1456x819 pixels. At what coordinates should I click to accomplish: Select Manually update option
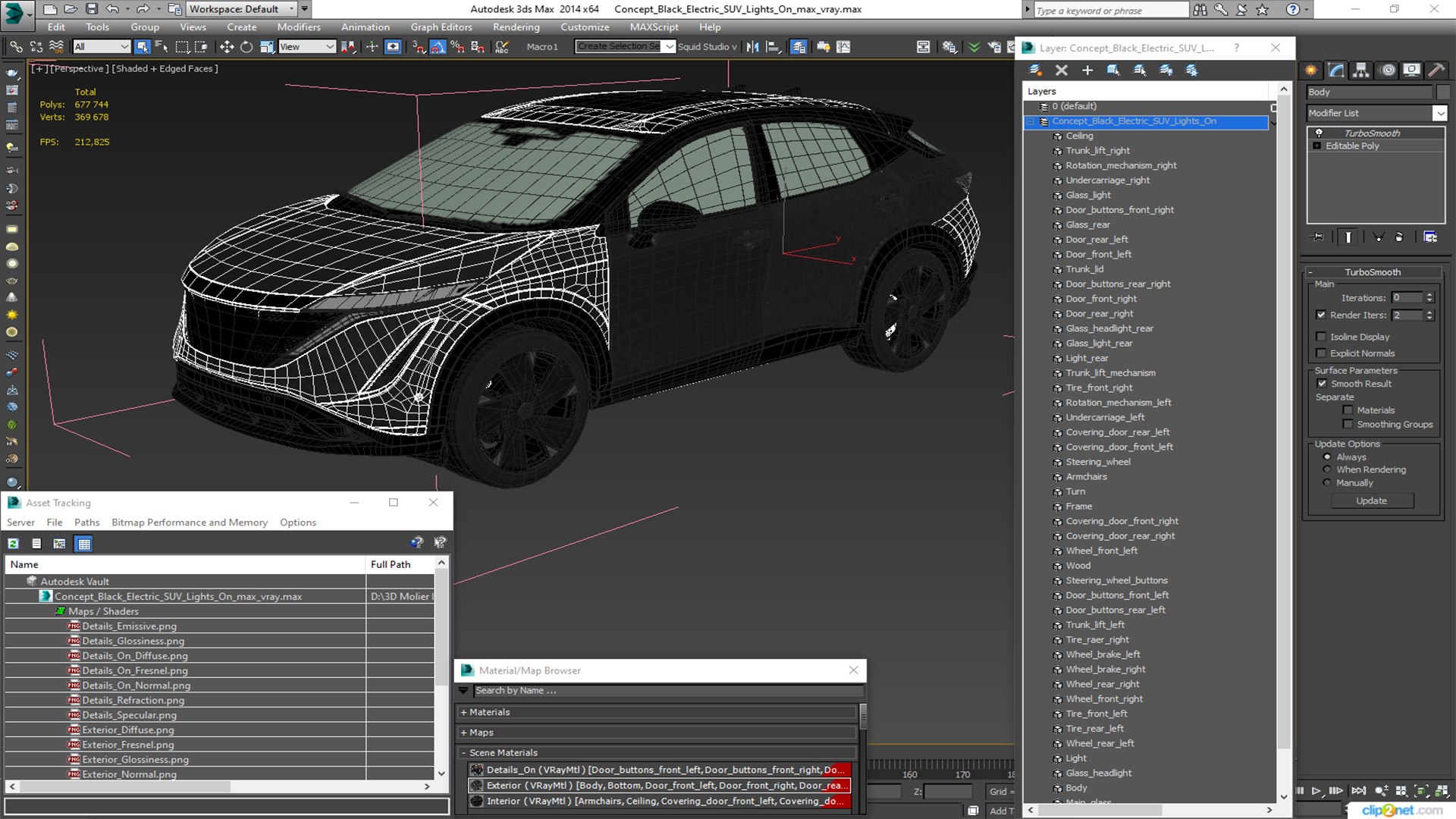tap(1327, 483)
